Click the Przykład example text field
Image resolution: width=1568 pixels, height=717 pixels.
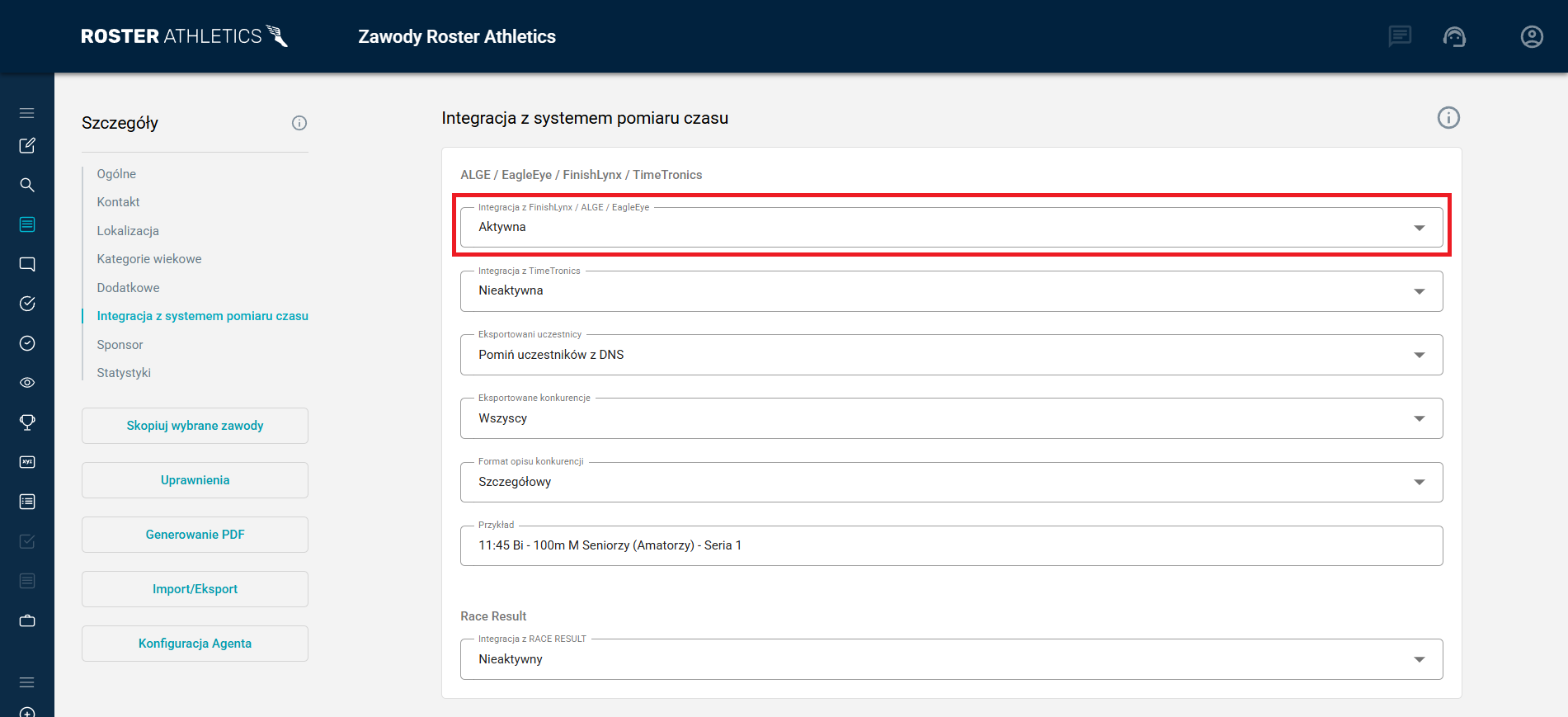pyautogui.click(x=951, y=545)
